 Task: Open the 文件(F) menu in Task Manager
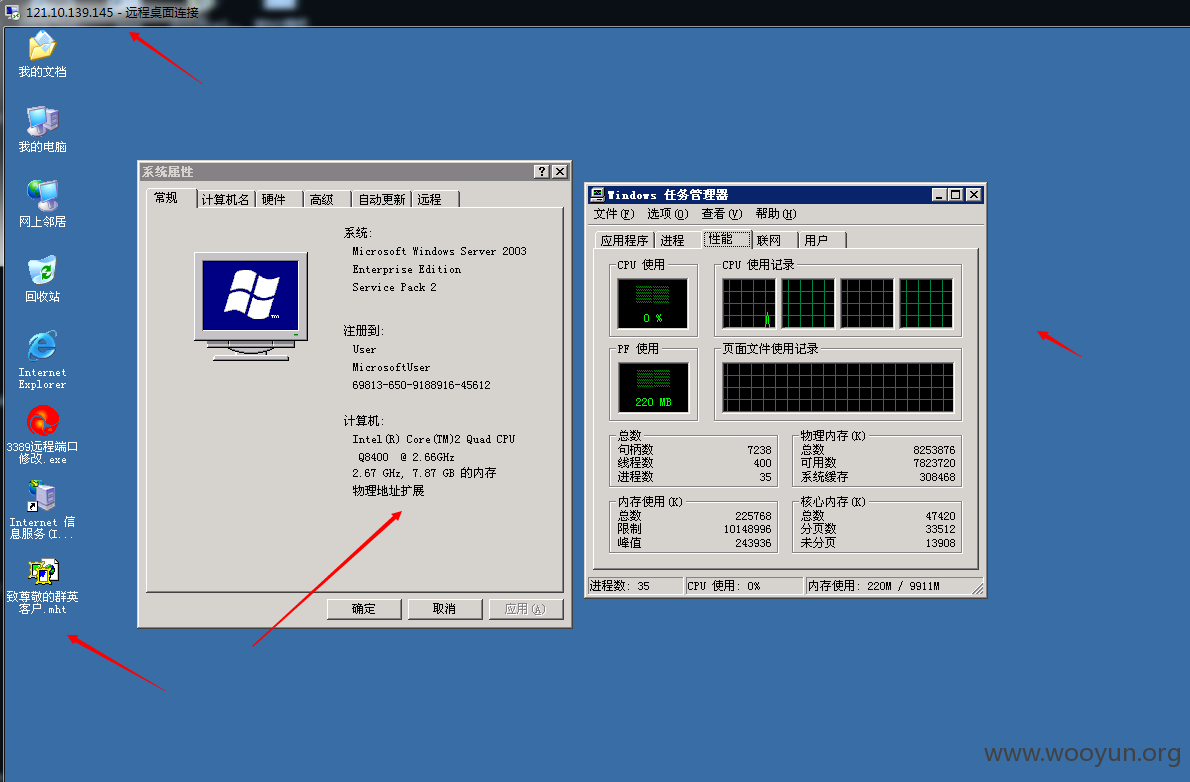tap(613, 214)
